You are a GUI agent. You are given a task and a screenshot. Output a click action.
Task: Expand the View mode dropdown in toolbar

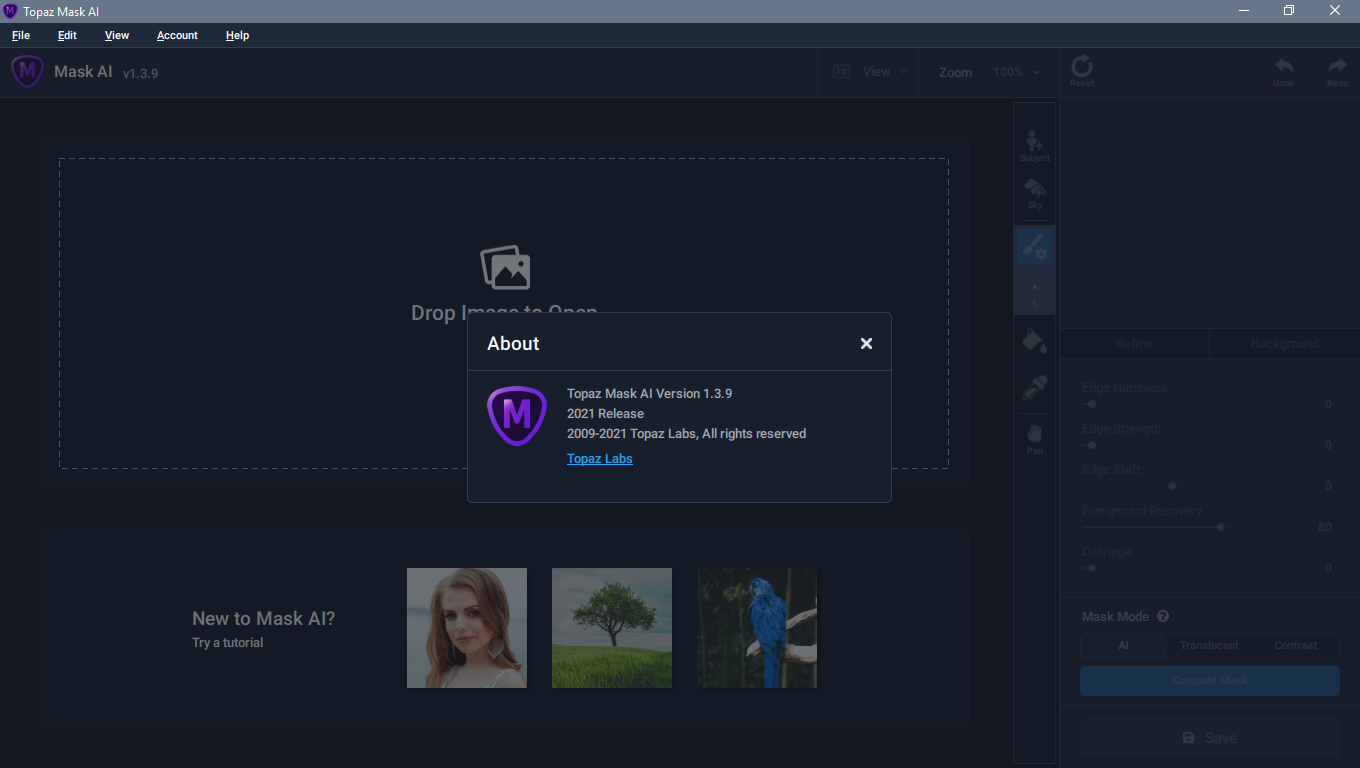point(870,72)
